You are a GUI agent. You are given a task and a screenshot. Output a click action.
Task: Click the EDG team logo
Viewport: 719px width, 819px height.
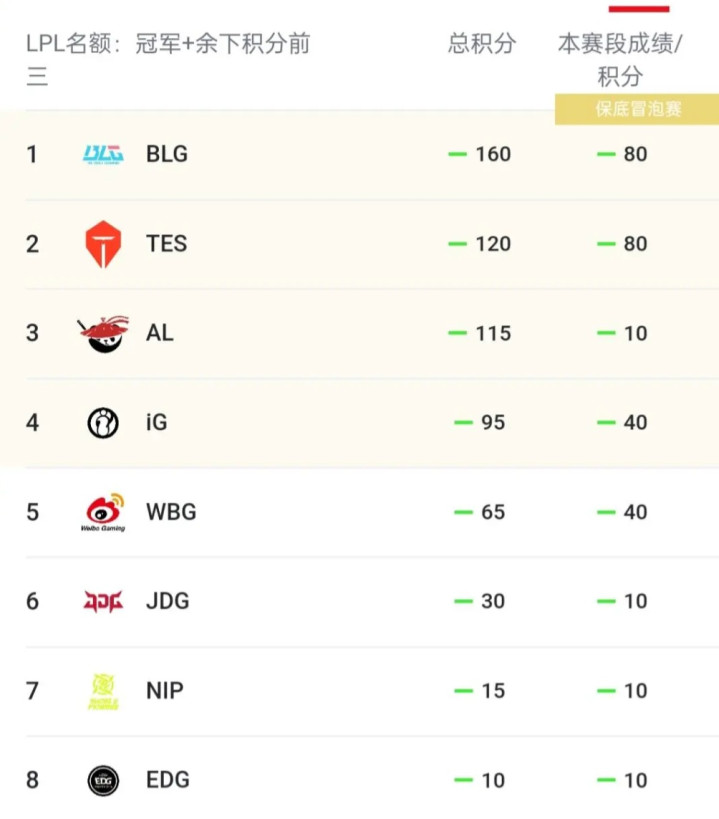click(x=102, y=780)
